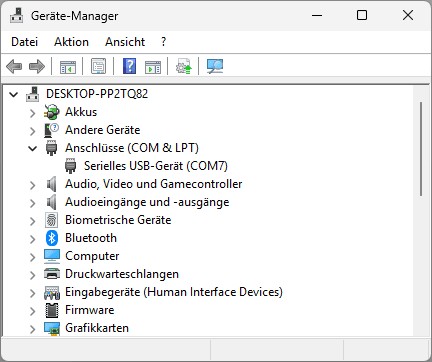Open the Aktion menu

[71, 42]
